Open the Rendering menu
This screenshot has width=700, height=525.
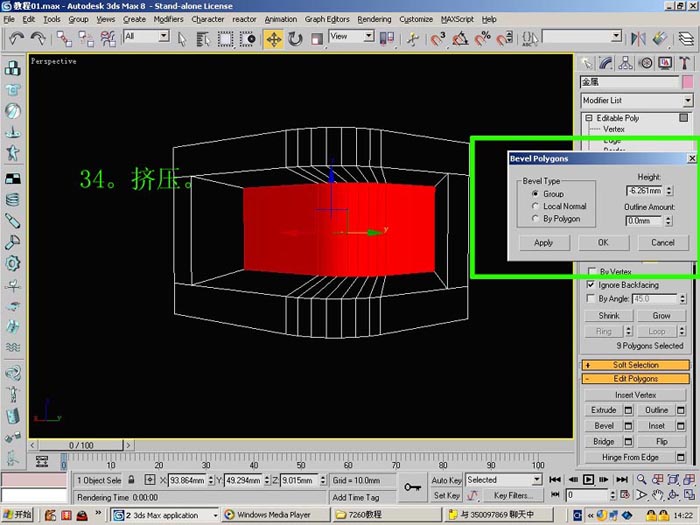374,19
